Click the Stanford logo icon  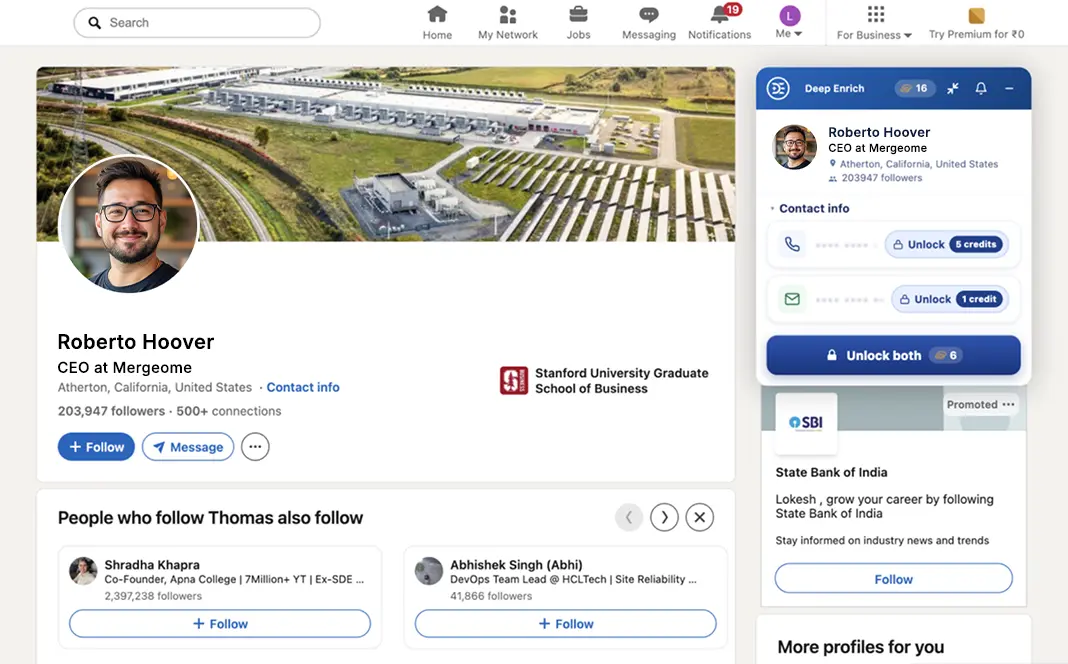514,381
